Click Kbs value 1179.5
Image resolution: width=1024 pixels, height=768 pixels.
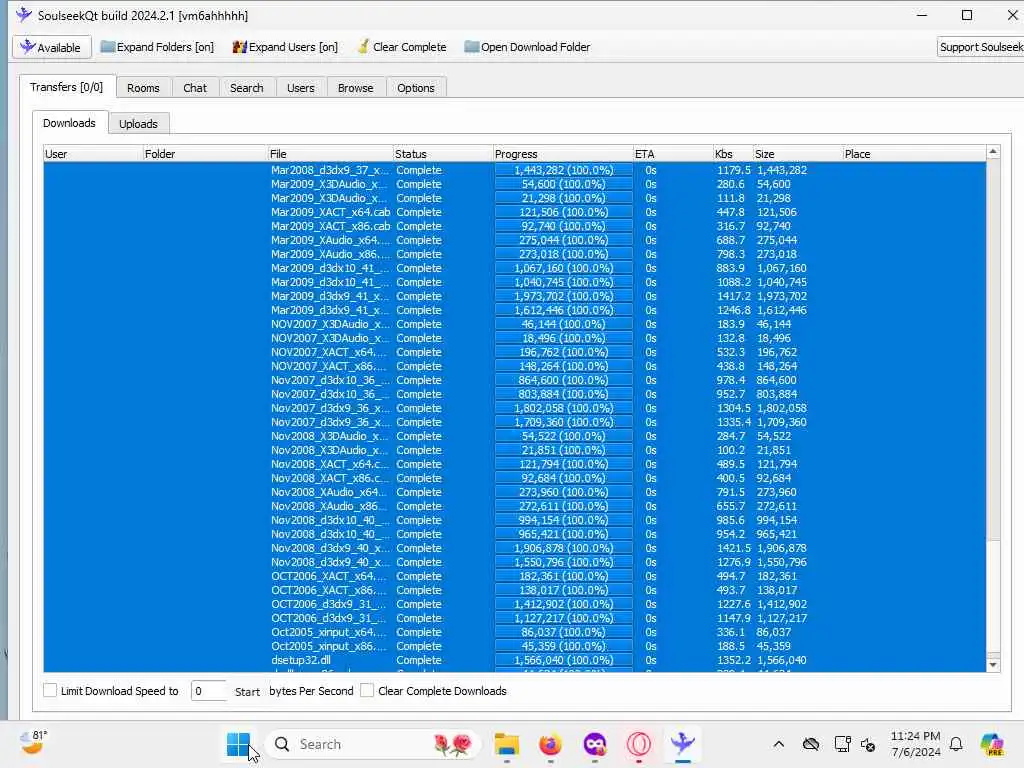point(734,170)
